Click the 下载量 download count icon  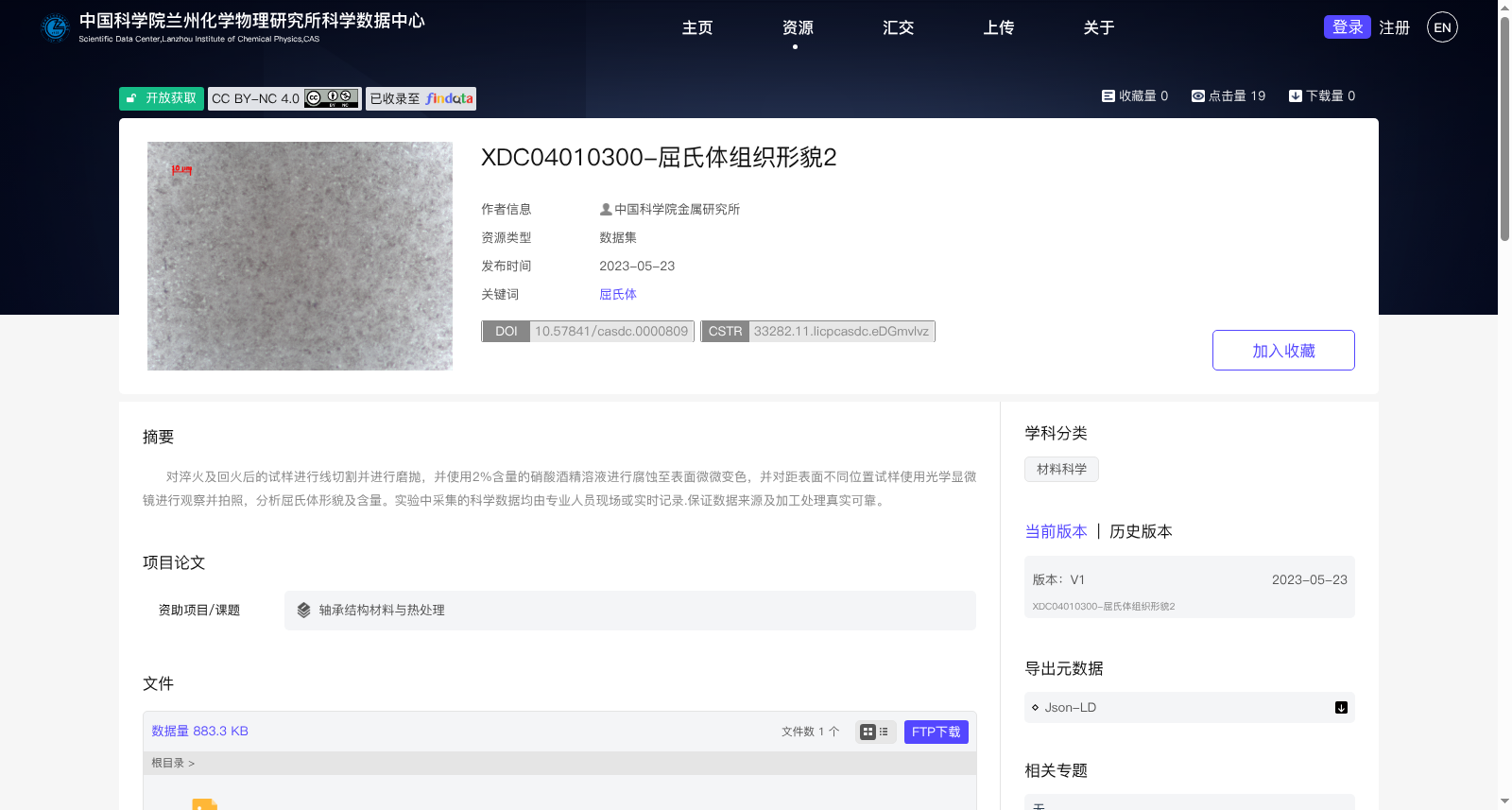point(1295,95)
